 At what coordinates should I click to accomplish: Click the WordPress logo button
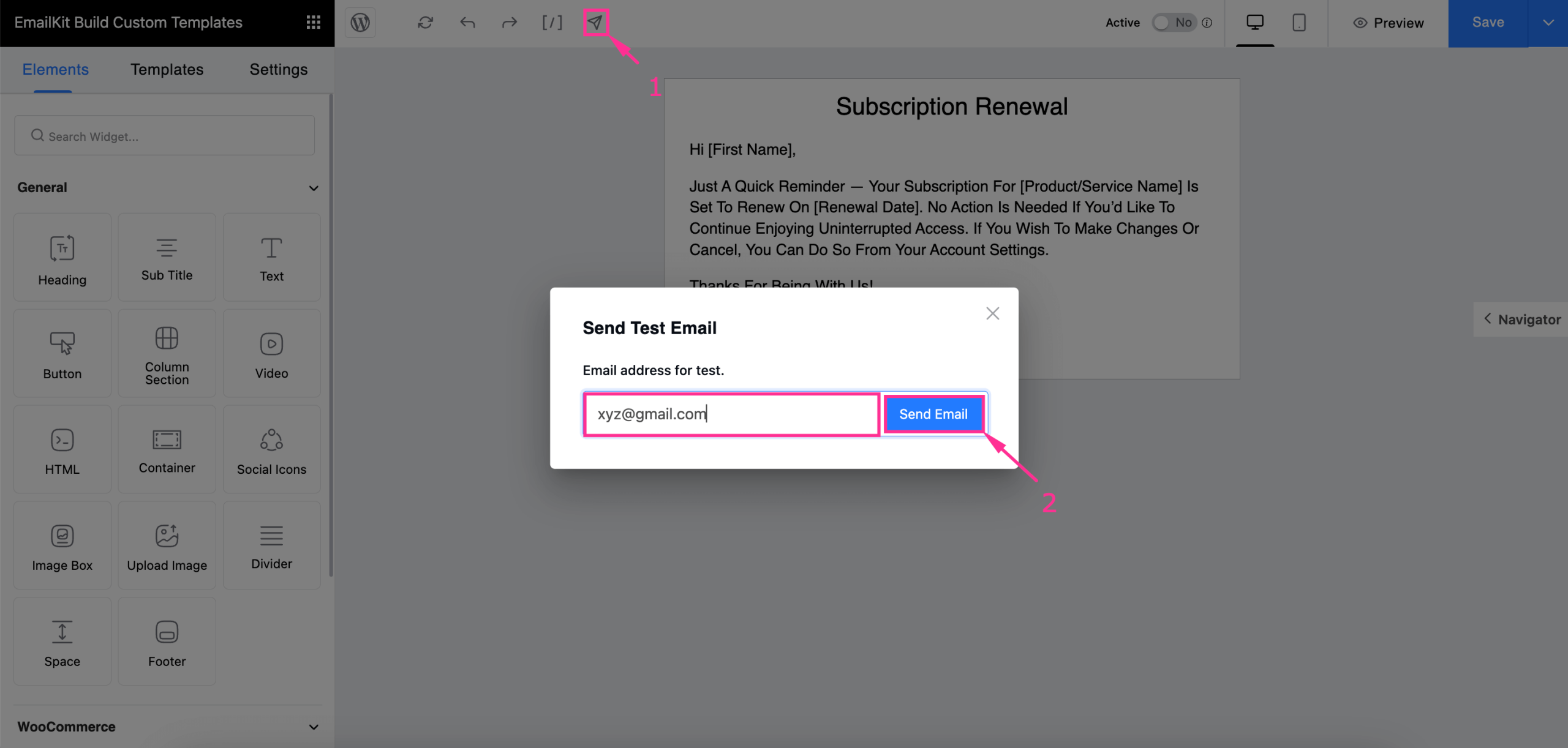(x=360, y=23)
